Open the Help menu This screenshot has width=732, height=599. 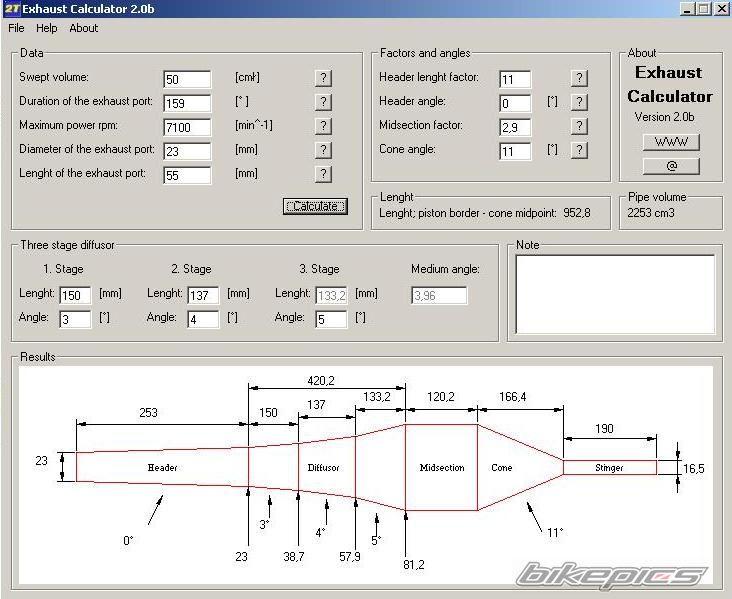pos(47,28)
